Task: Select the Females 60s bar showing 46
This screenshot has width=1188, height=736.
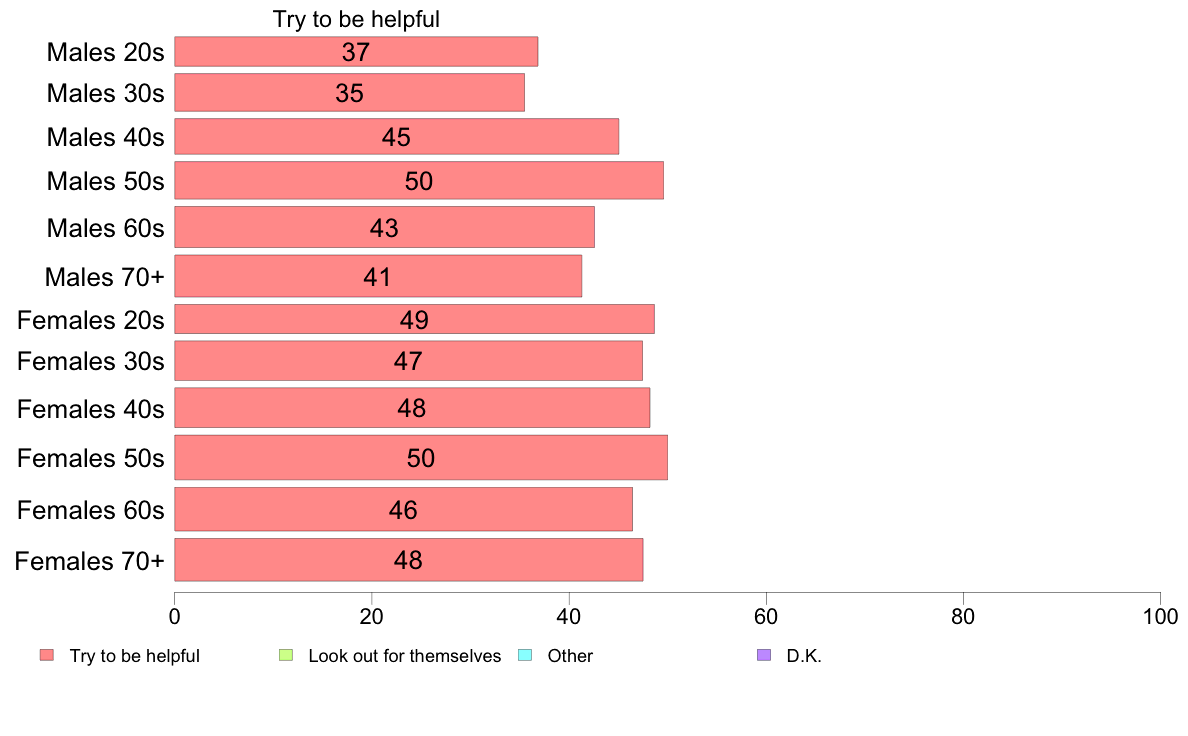Action: [x=403, y=509]
